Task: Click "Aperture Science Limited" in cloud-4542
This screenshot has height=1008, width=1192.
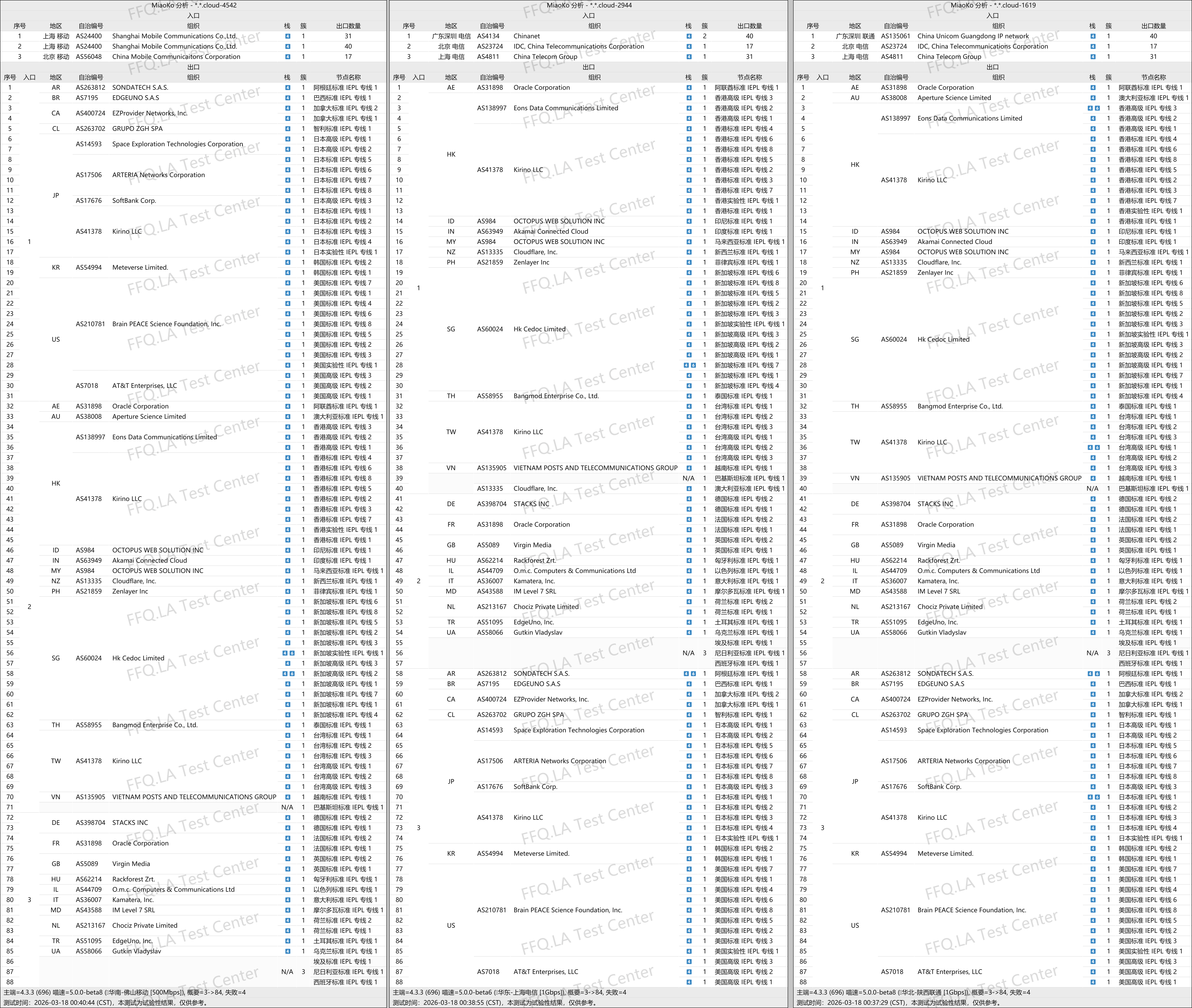Action: click(149, 417)
